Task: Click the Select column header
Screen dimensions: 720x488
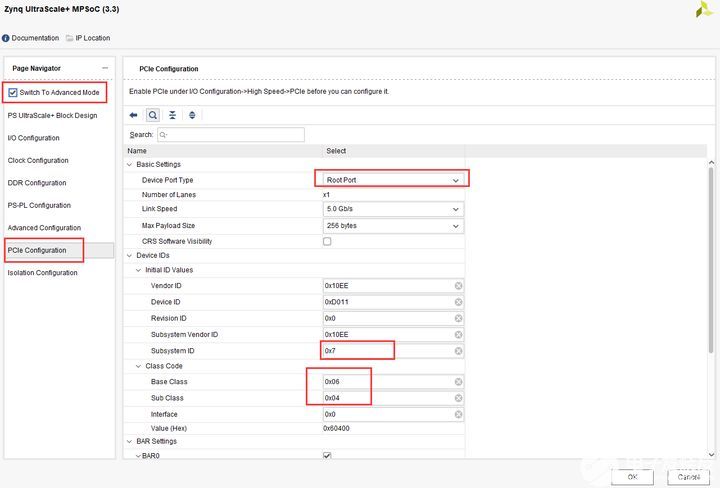Action: (394, 151)
